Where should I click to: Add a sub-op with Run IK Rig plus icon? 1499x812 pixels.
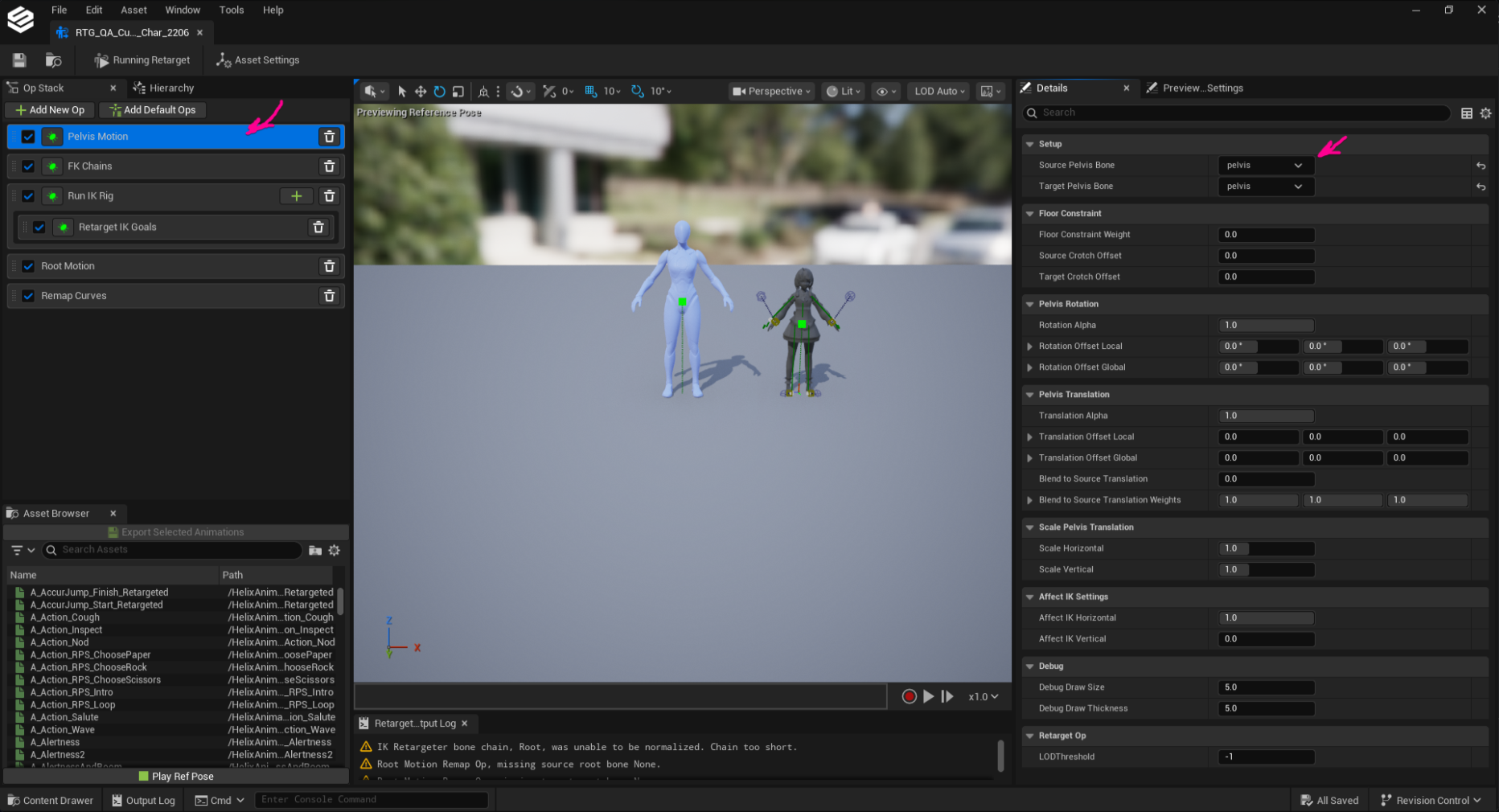click(297, 196)
